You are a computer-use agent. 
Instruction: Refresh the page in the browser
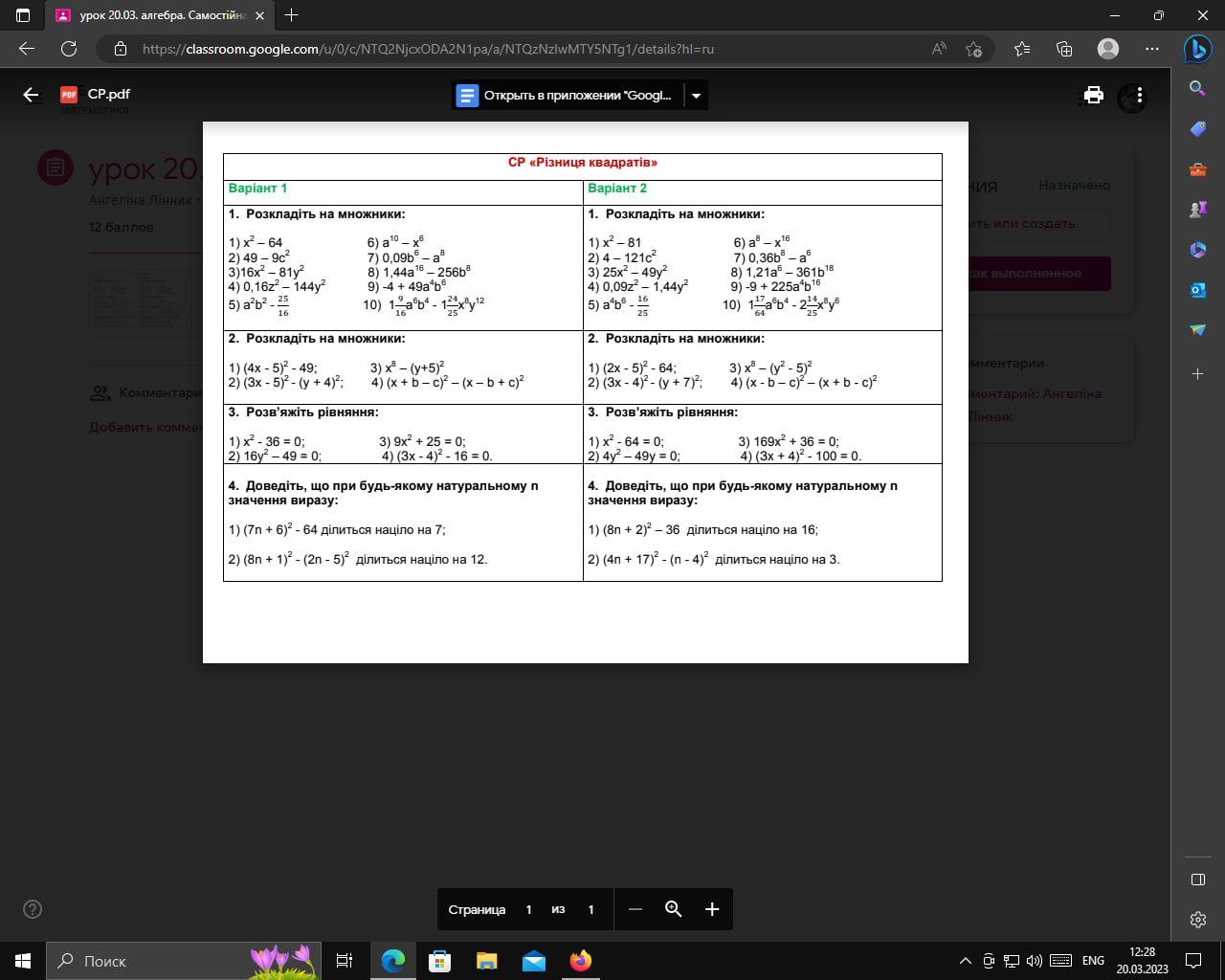69,49
